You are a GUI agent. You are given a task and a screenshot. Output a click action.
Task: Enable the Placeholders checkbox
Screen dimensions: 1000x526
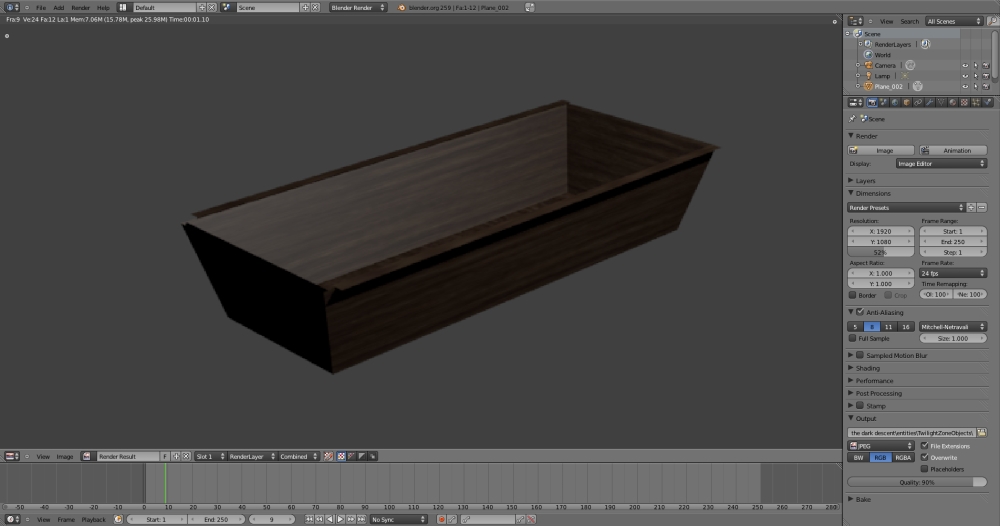(x=924, y=468)
